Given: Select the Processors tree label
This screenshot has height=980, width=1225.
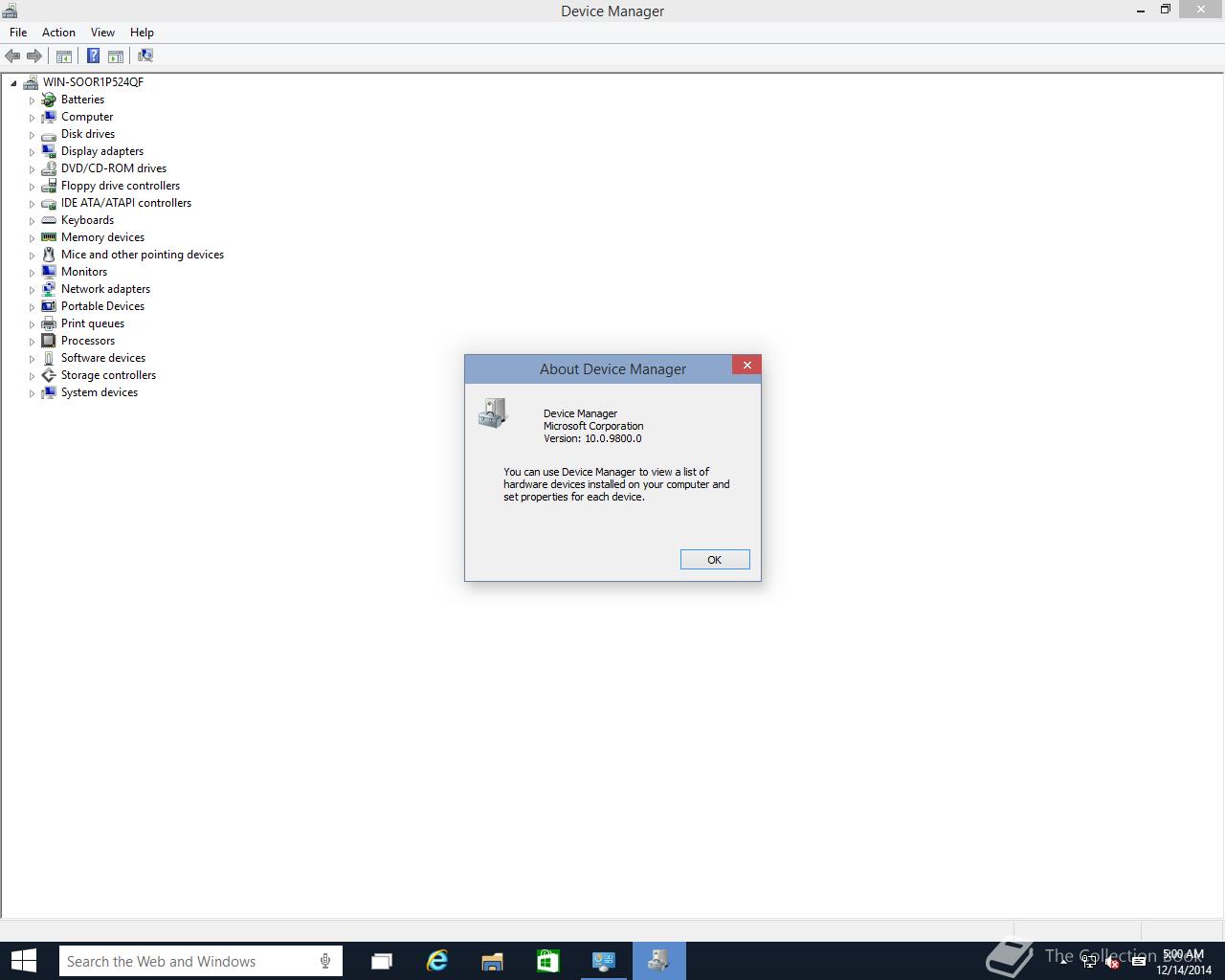Looking at the screenshot, I should click(88, 341).
